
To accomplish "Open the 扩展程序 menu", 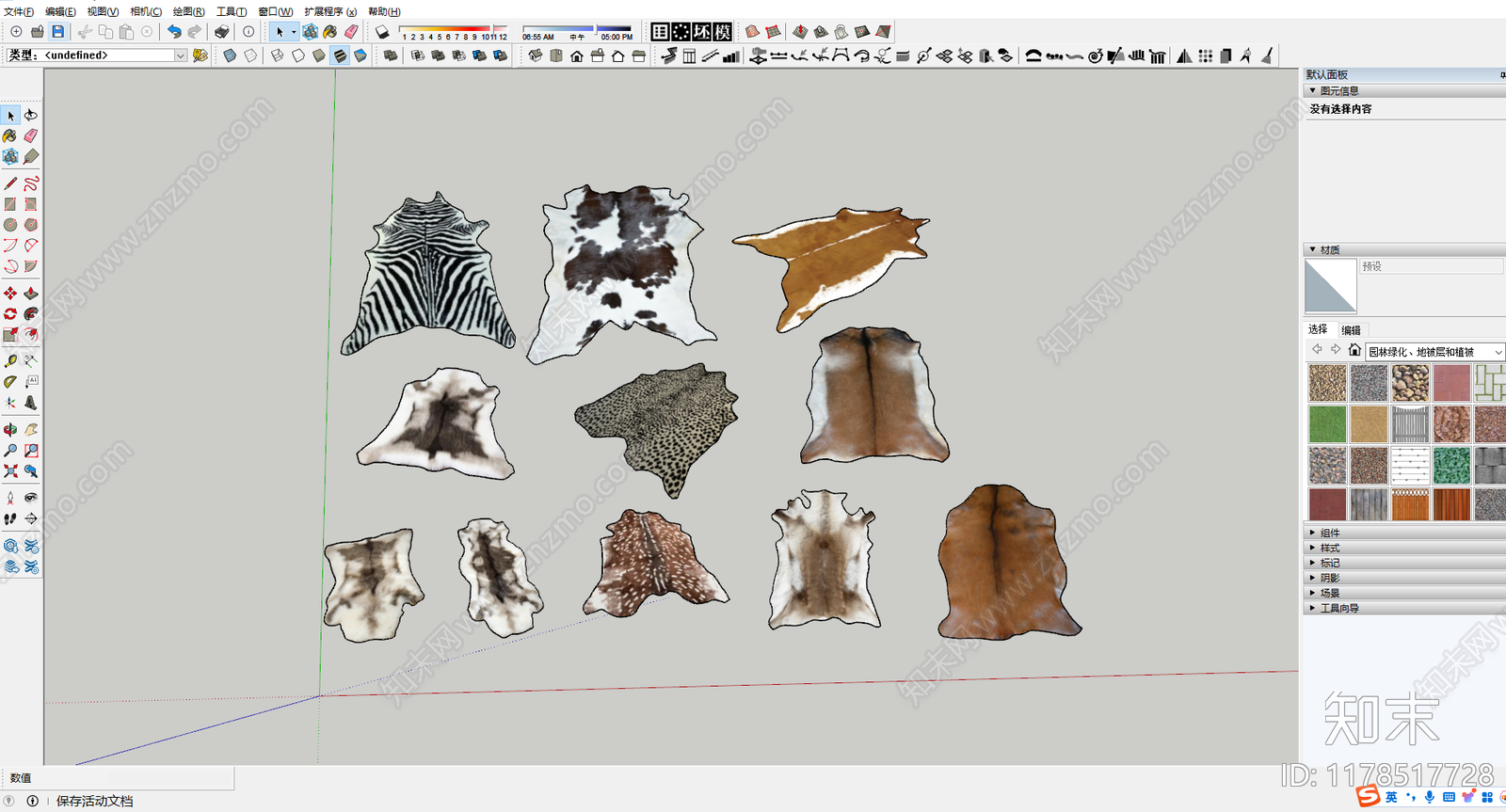I will pos(330,11).
